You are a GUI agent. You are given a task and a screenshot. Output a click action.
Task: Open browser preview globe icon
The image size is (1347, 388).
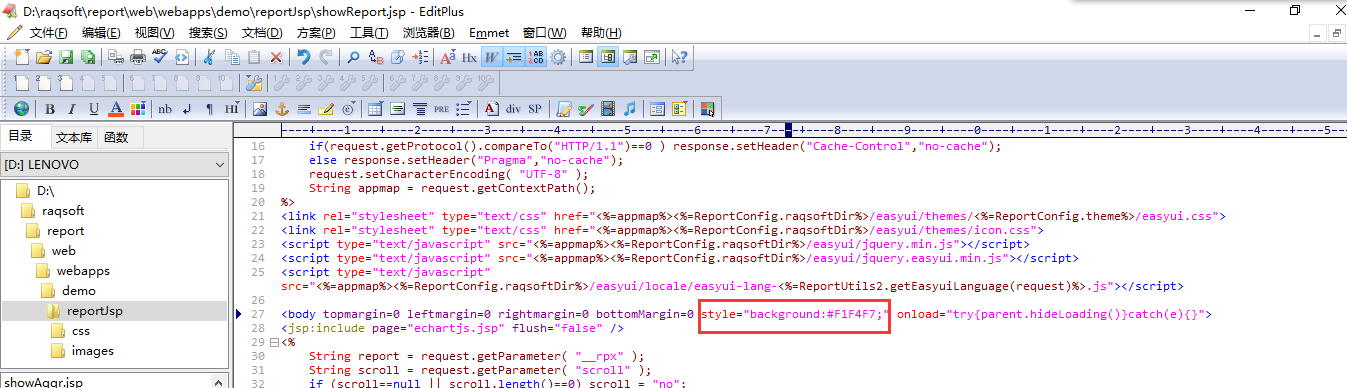[x=22, y=109]
